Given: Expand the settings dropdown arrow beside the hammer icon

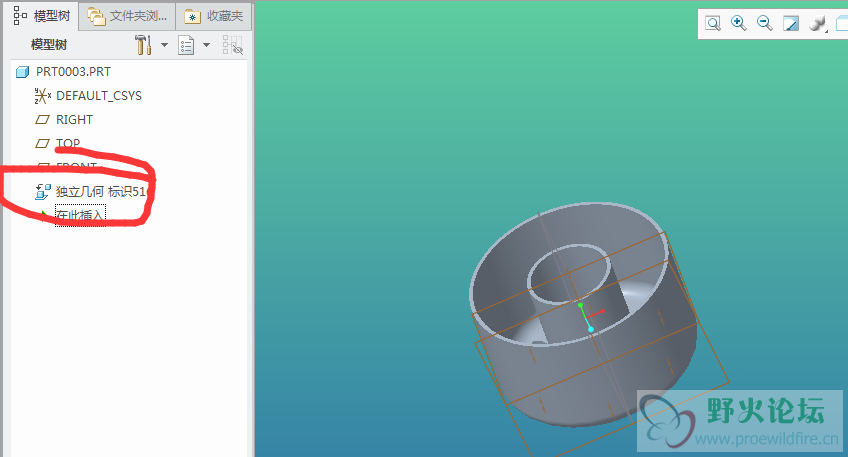Looking at the screenshot, I should click(164, 45).
